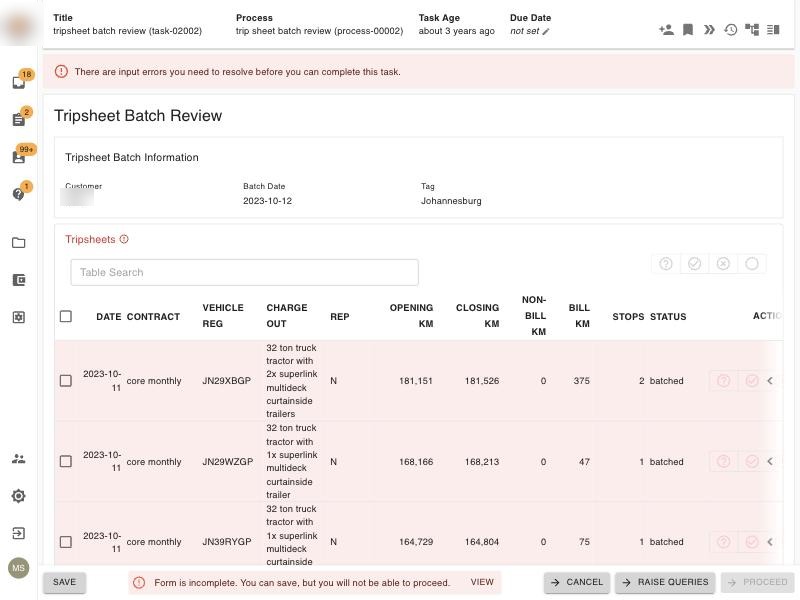Click the SAVE button
The height and width of the screenshot is (600, 800).
click(x=64, y=582)
